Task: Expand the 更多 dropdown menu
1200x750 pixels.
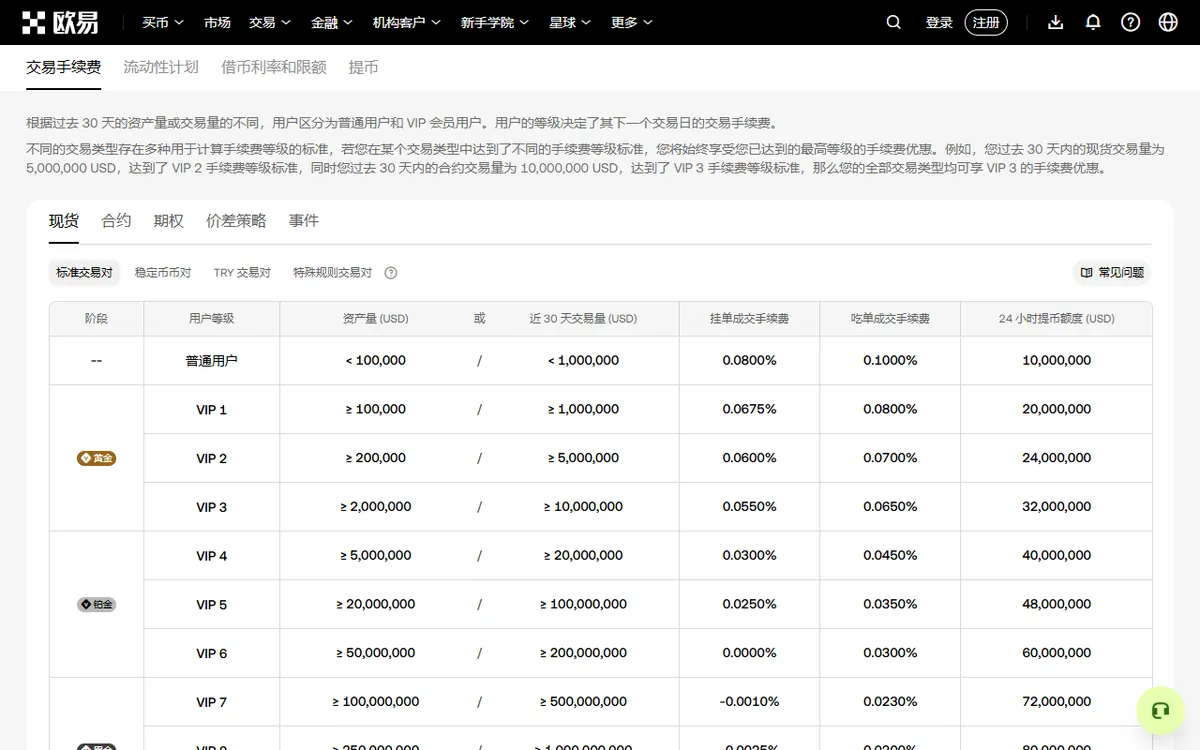Action: point(632,22)
